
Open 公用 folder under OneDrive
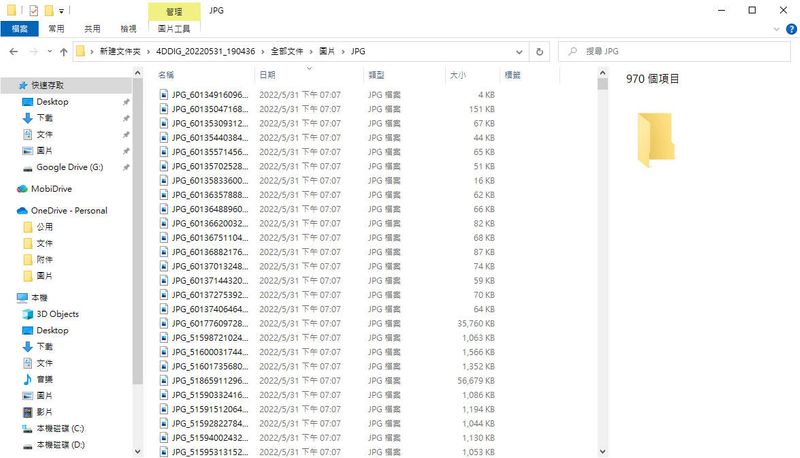click(44, 227)
